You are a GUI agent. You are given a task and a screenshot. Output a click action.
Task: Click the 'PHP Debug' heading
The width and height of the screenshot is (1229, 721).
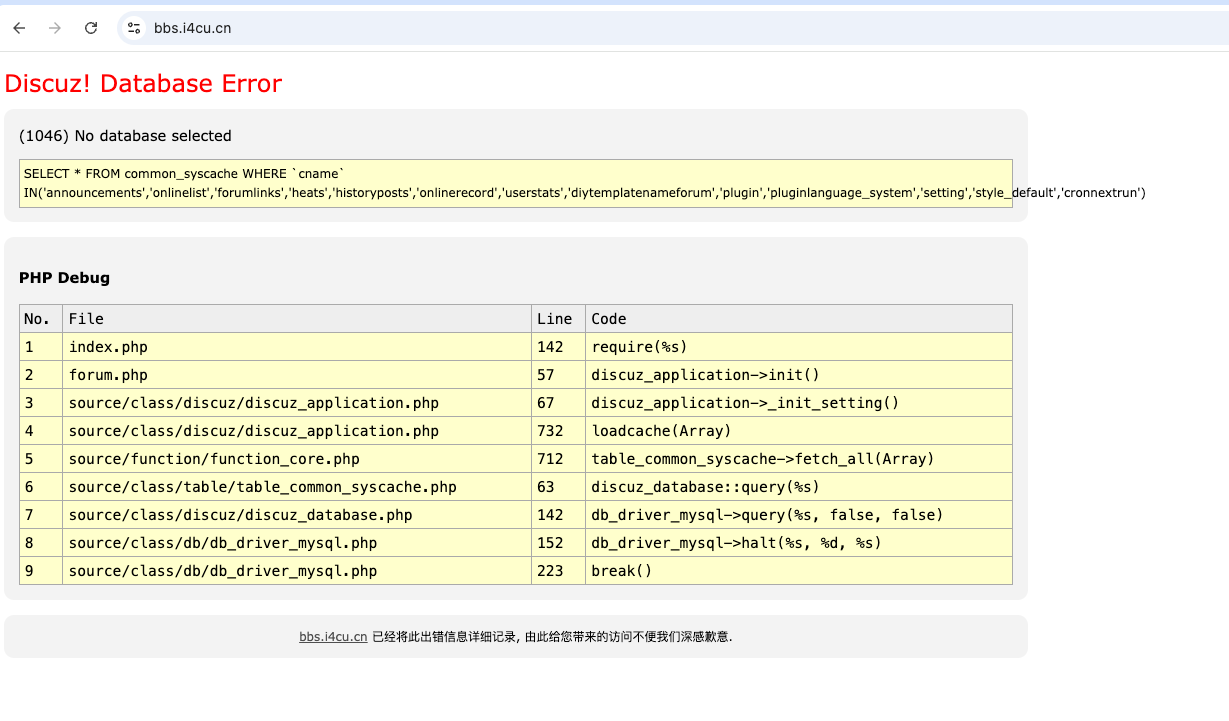tap(64, 278)
